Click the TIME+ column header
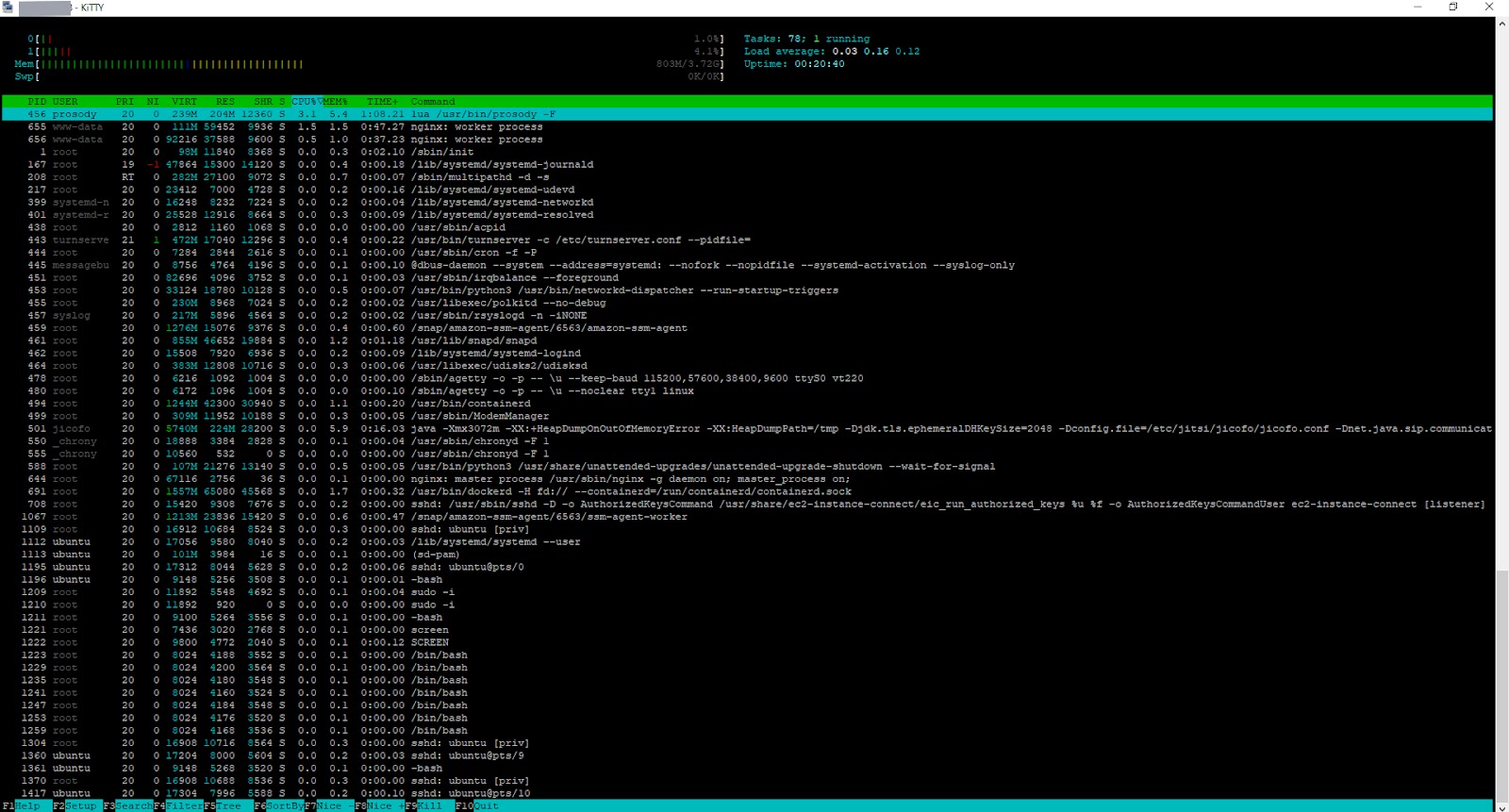 [x=382, y=102]
